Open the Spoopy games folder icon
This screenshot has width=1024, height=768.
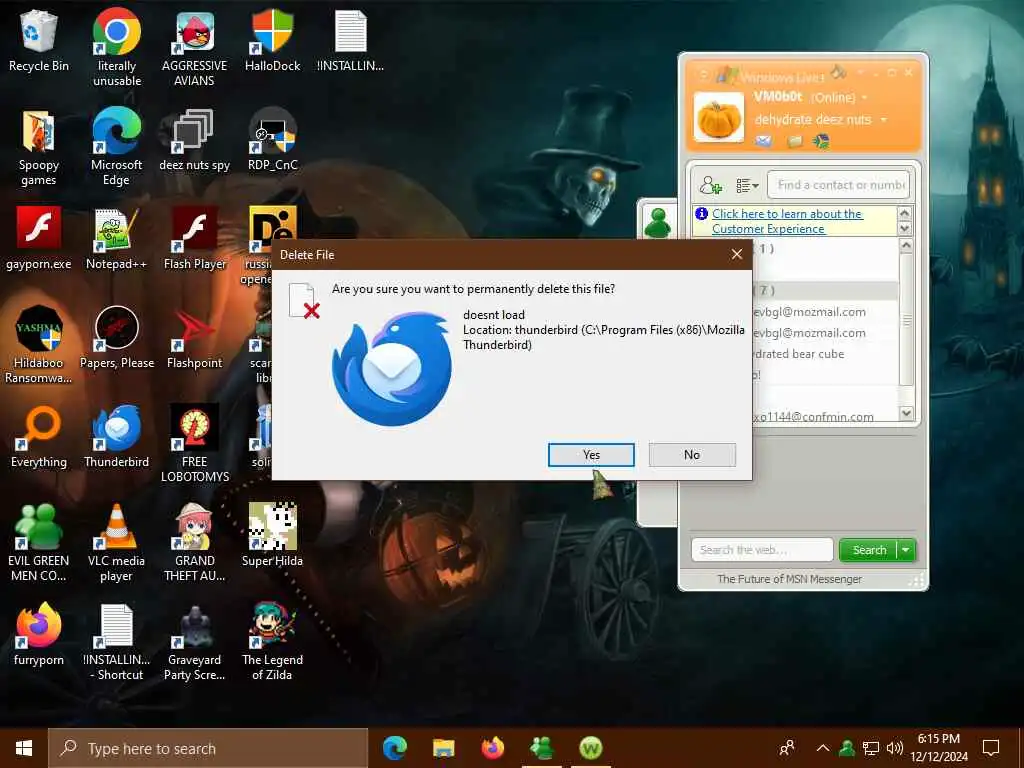click(39, 148)
